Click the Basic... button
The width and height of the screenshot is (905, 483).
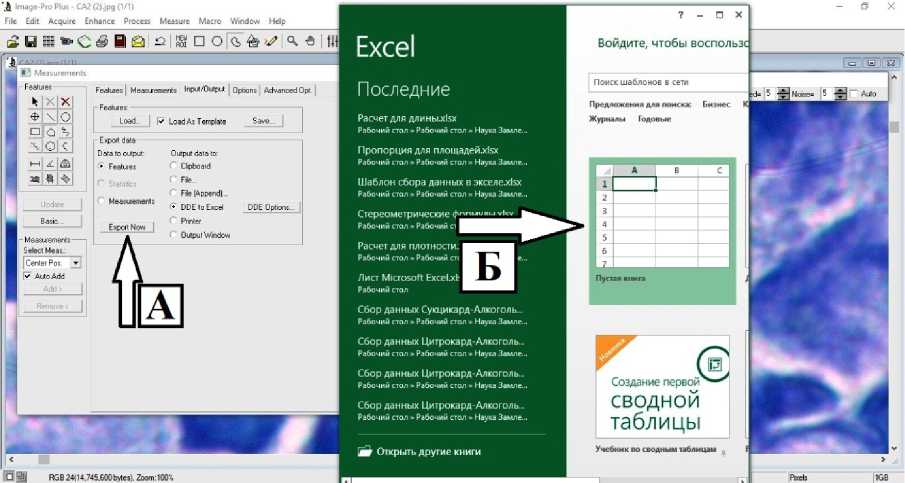pos(52,221)
